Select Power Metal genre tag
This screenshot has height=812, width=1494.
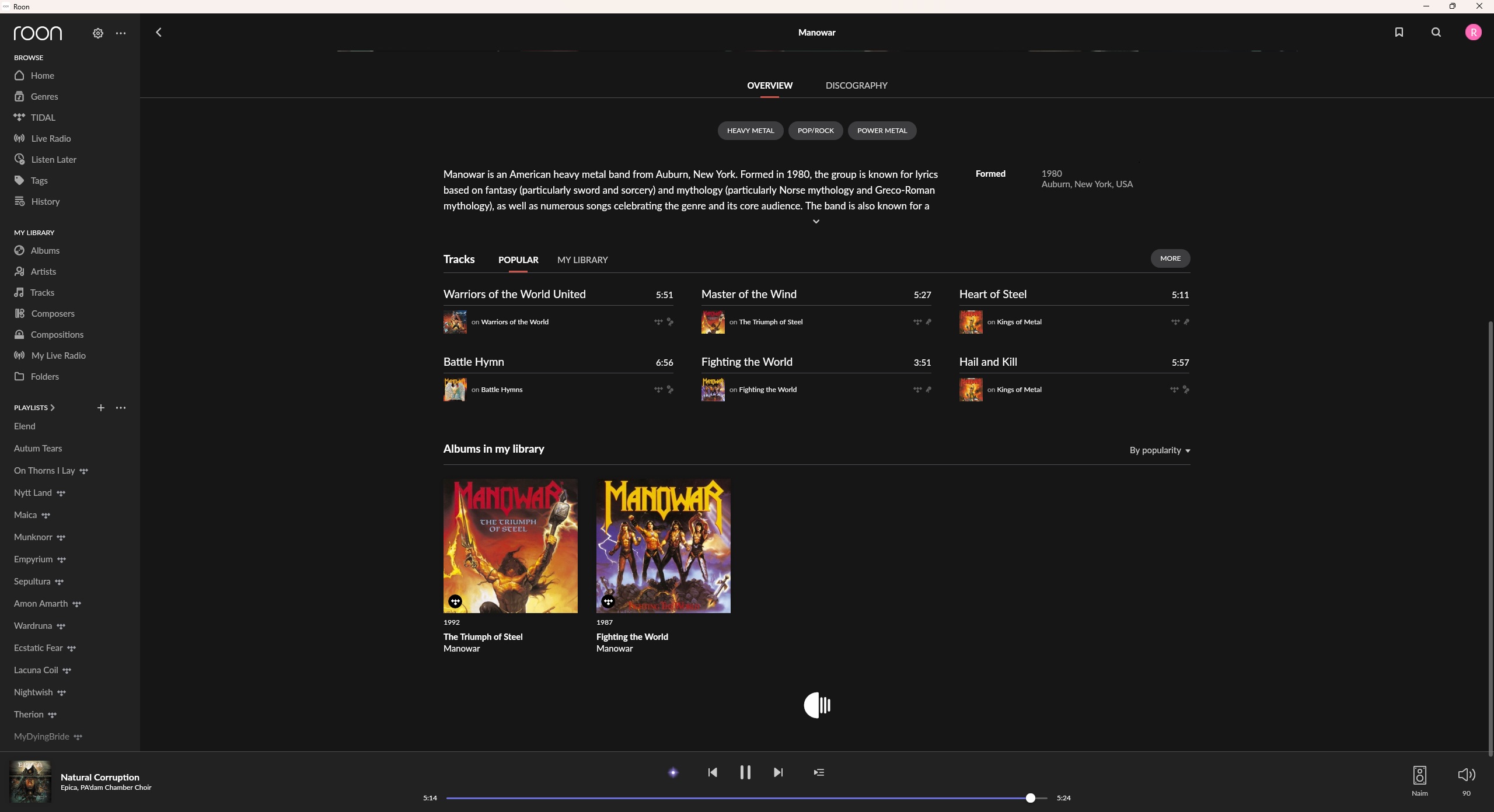point(881,131)
